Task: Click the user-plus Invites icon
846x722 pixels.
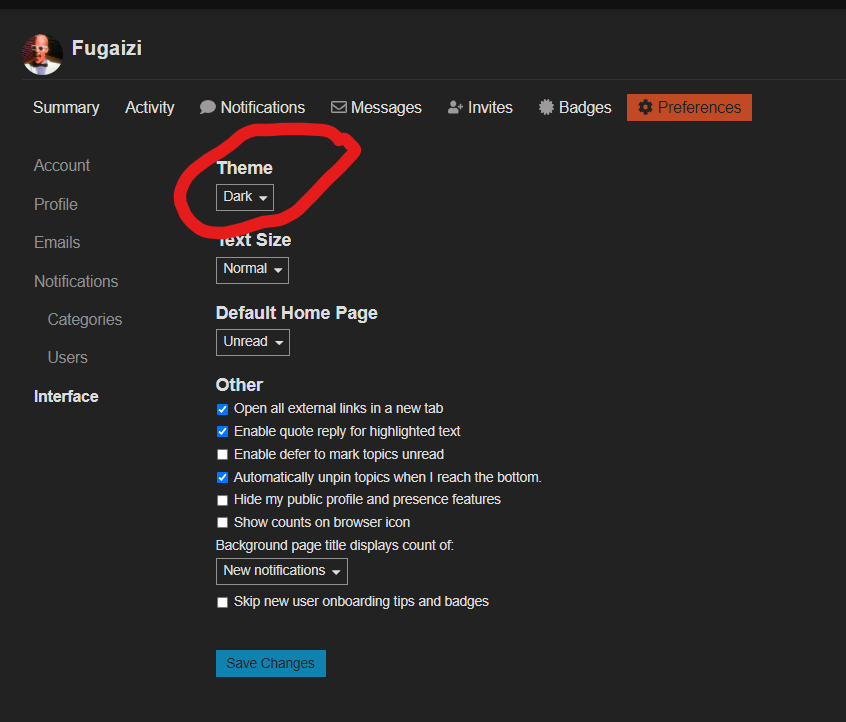Action: (455, 107)
